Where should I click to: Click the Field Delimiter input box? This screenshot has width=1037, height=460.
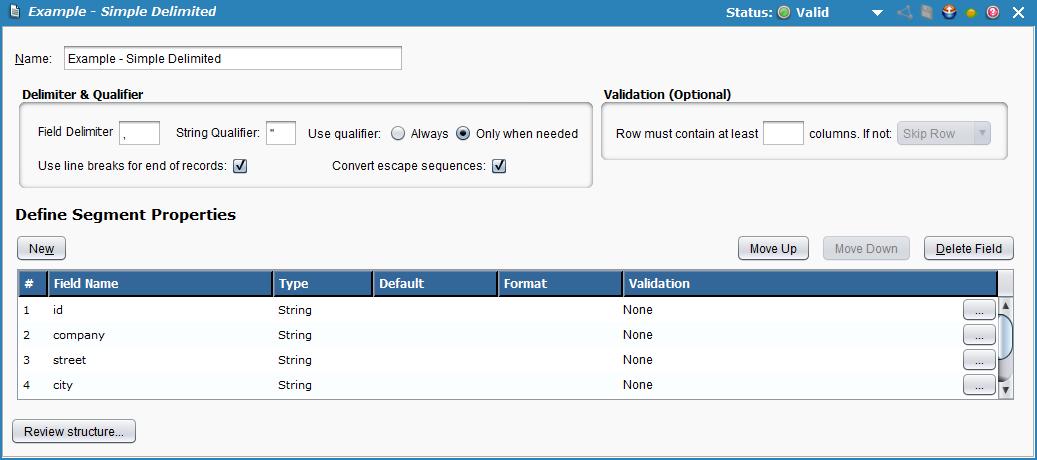(x=139, y=133)
